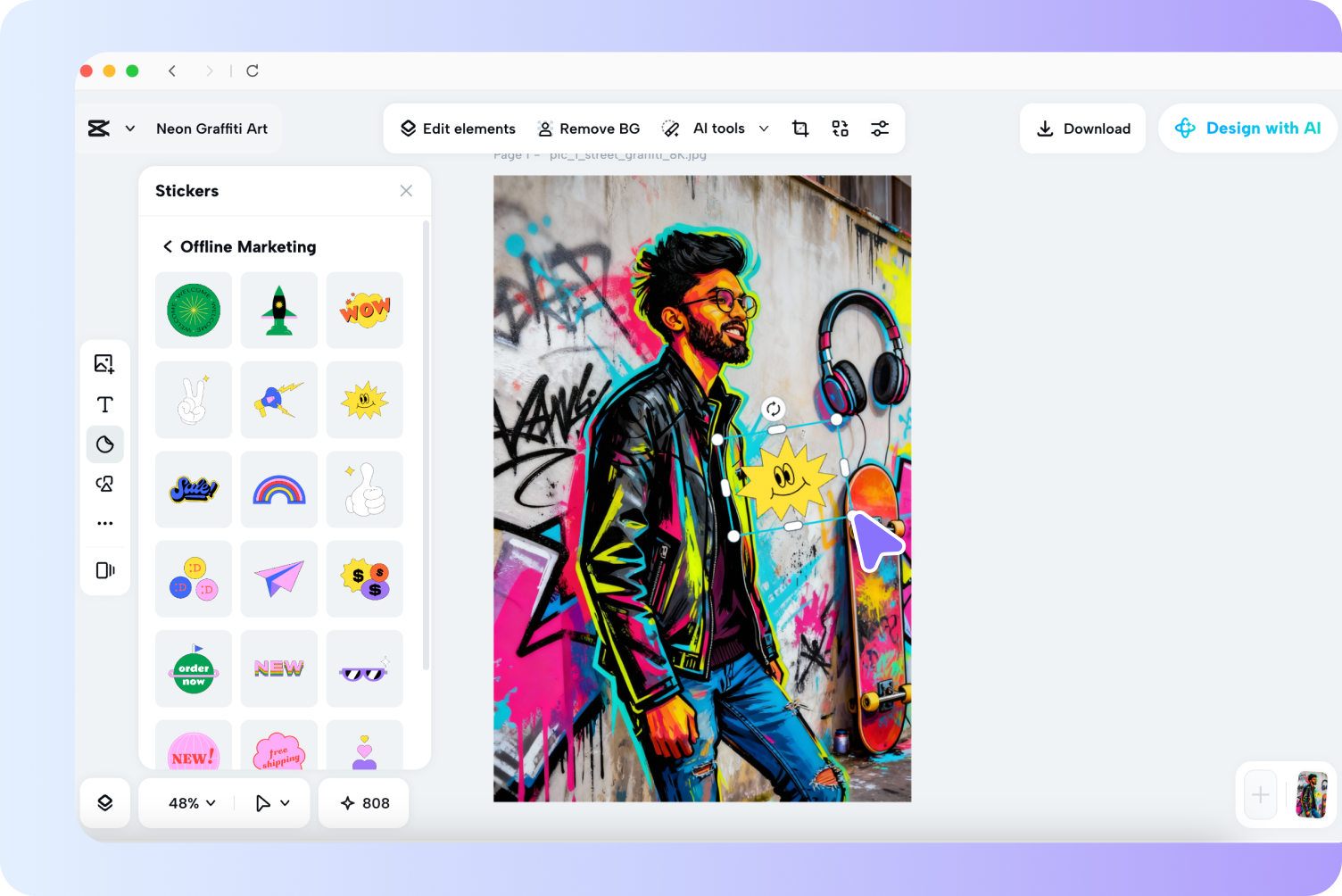The width and height of the screenshot is (1342, 896).
Task: Click the three-dots More icon in the sidebar
Action: (104, 522)
